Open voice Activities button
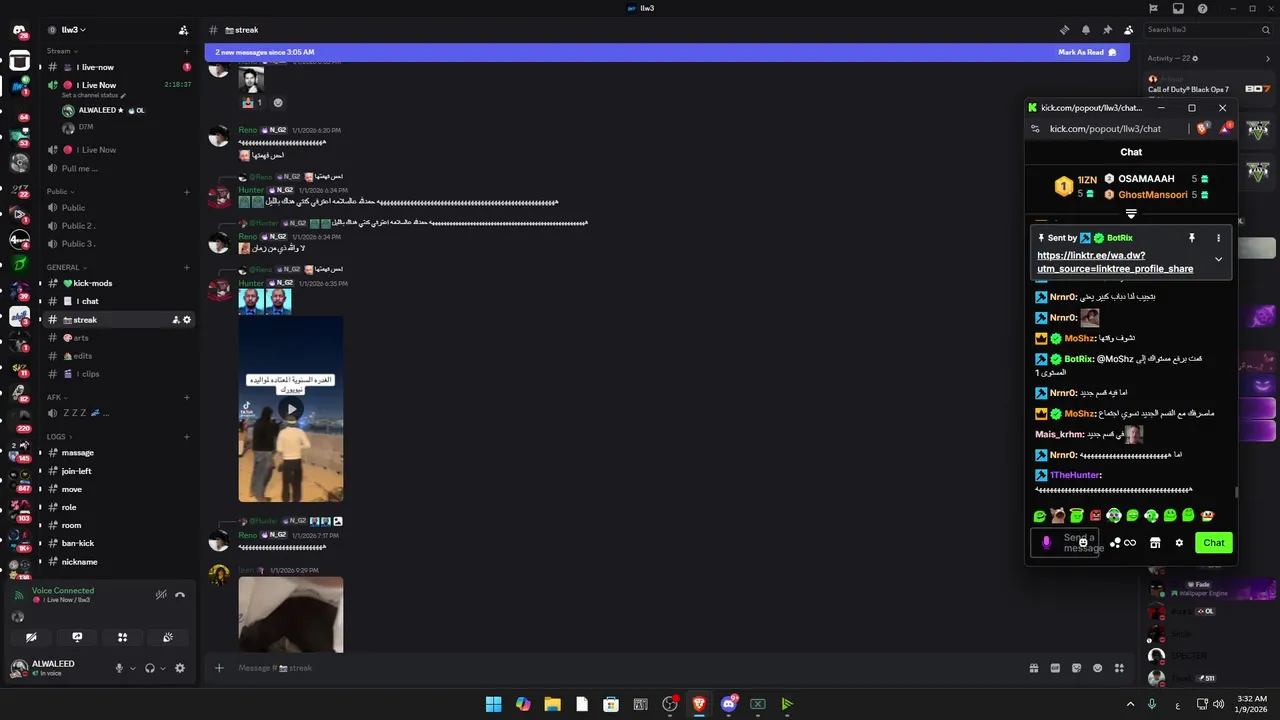1280x720 pixels. tap(122, 637)
